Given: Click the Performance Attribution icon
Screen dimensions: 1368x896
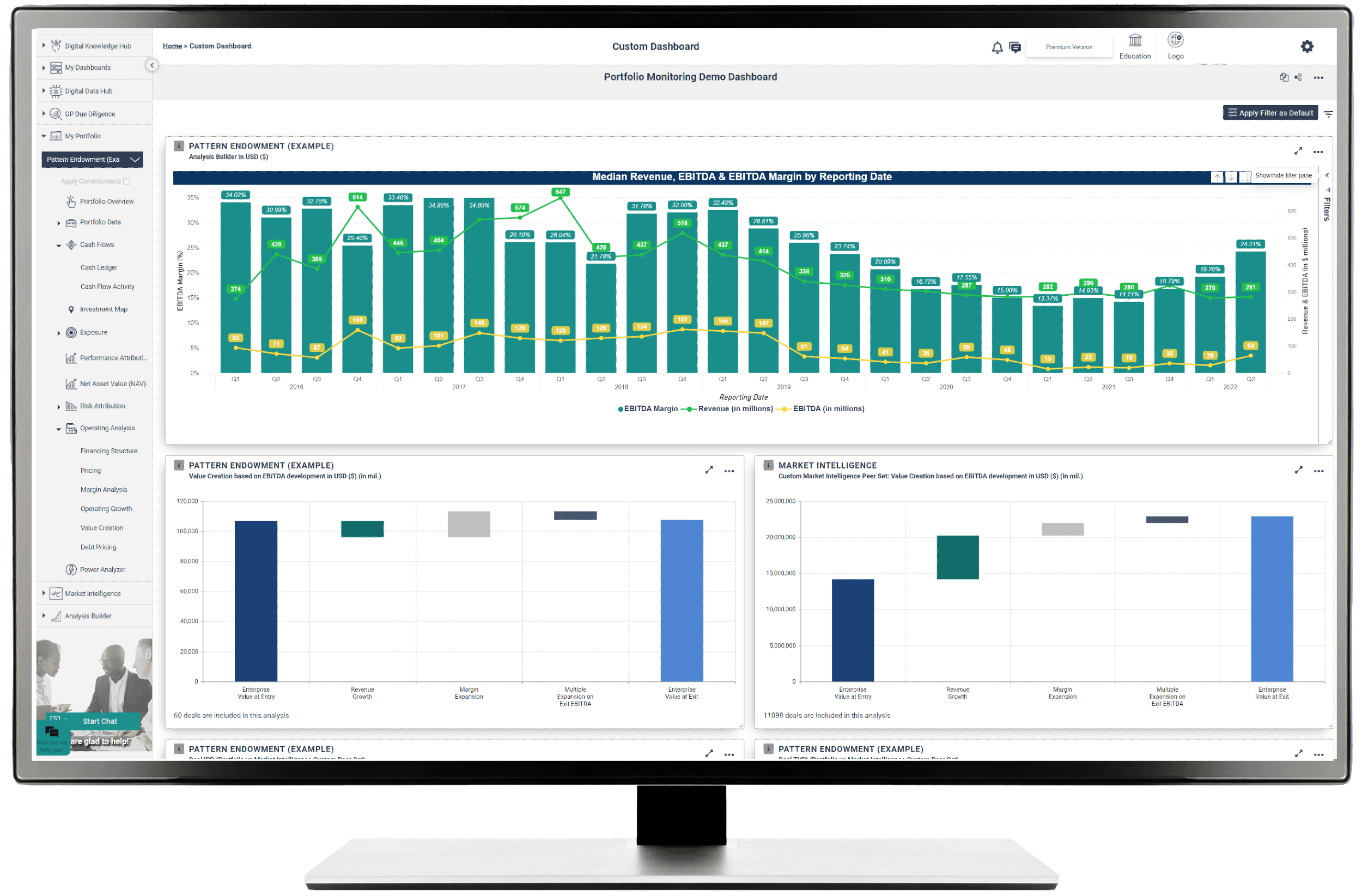Looking at the screenshot, I should pyautogui.click(x=71, y=358).
